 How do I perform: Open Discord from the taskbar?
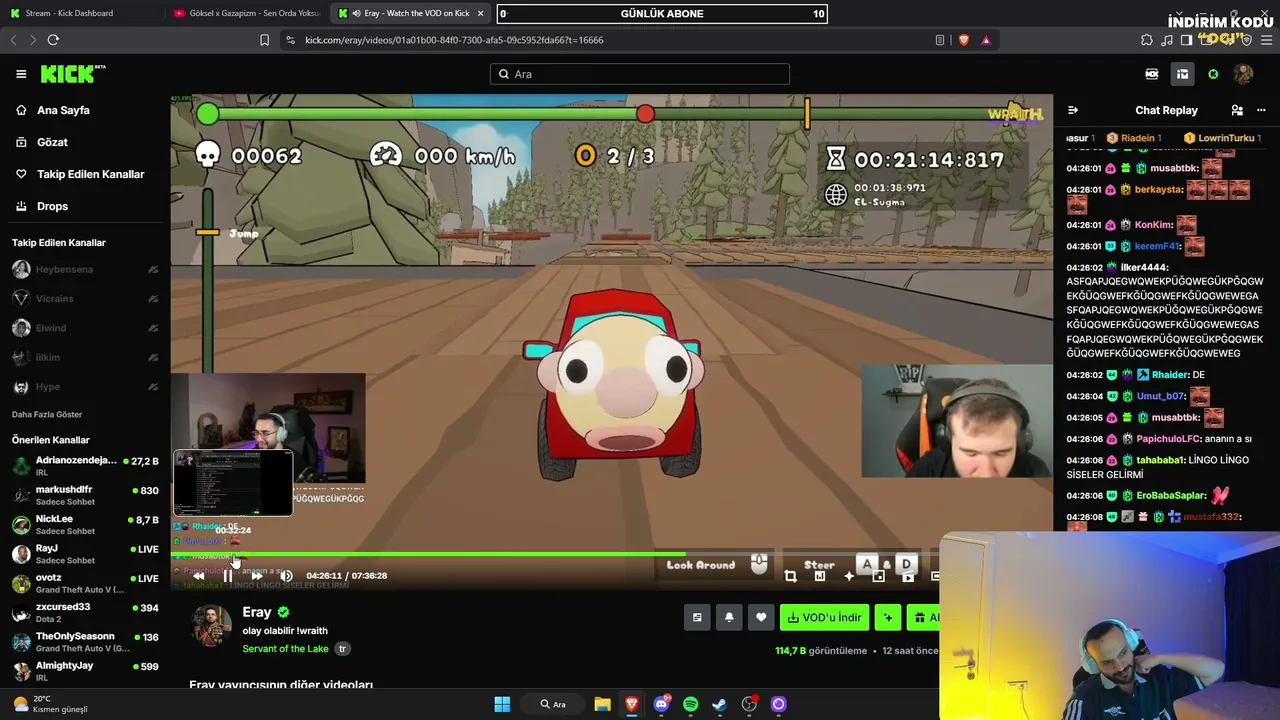click(661, 704)
